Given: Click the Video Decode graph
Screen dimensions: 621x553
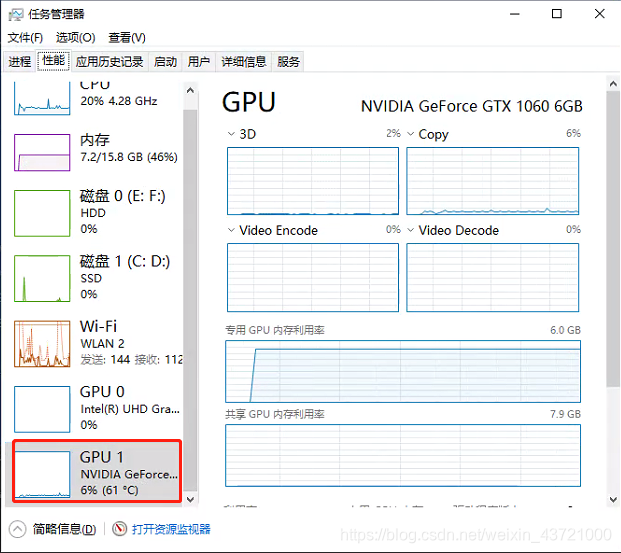Looking at the screenshot, I should click(x=493, y=278).
